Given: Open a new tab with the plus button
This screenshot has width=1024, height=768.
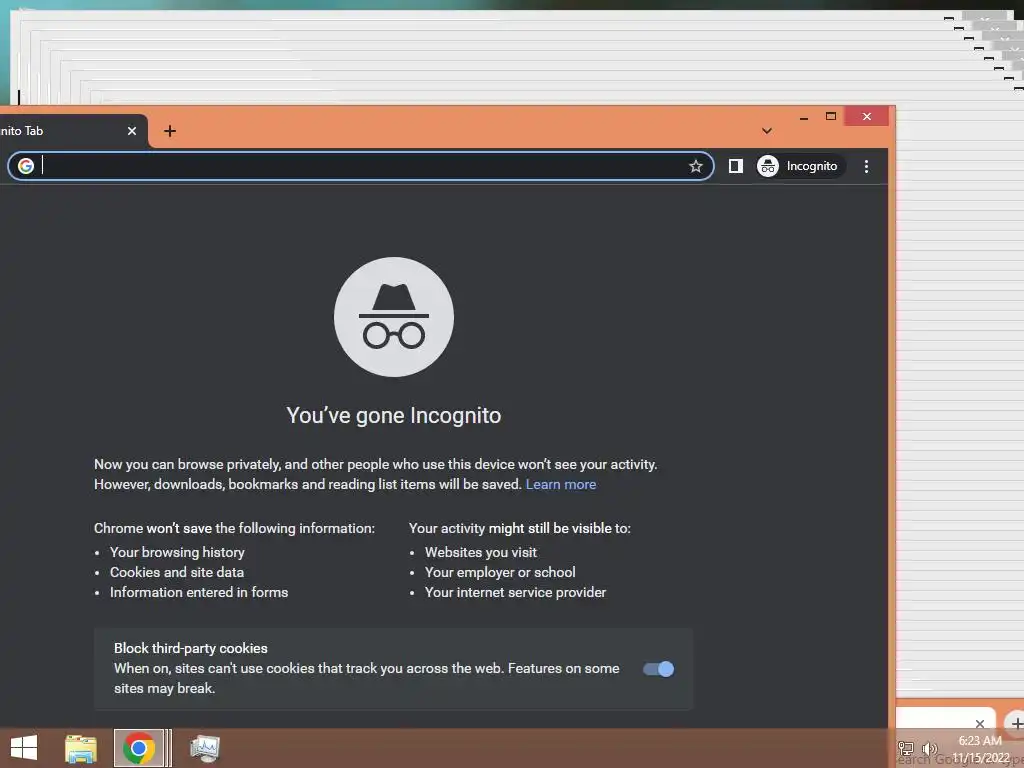Looking at the screenshot, I should (170, 131).
